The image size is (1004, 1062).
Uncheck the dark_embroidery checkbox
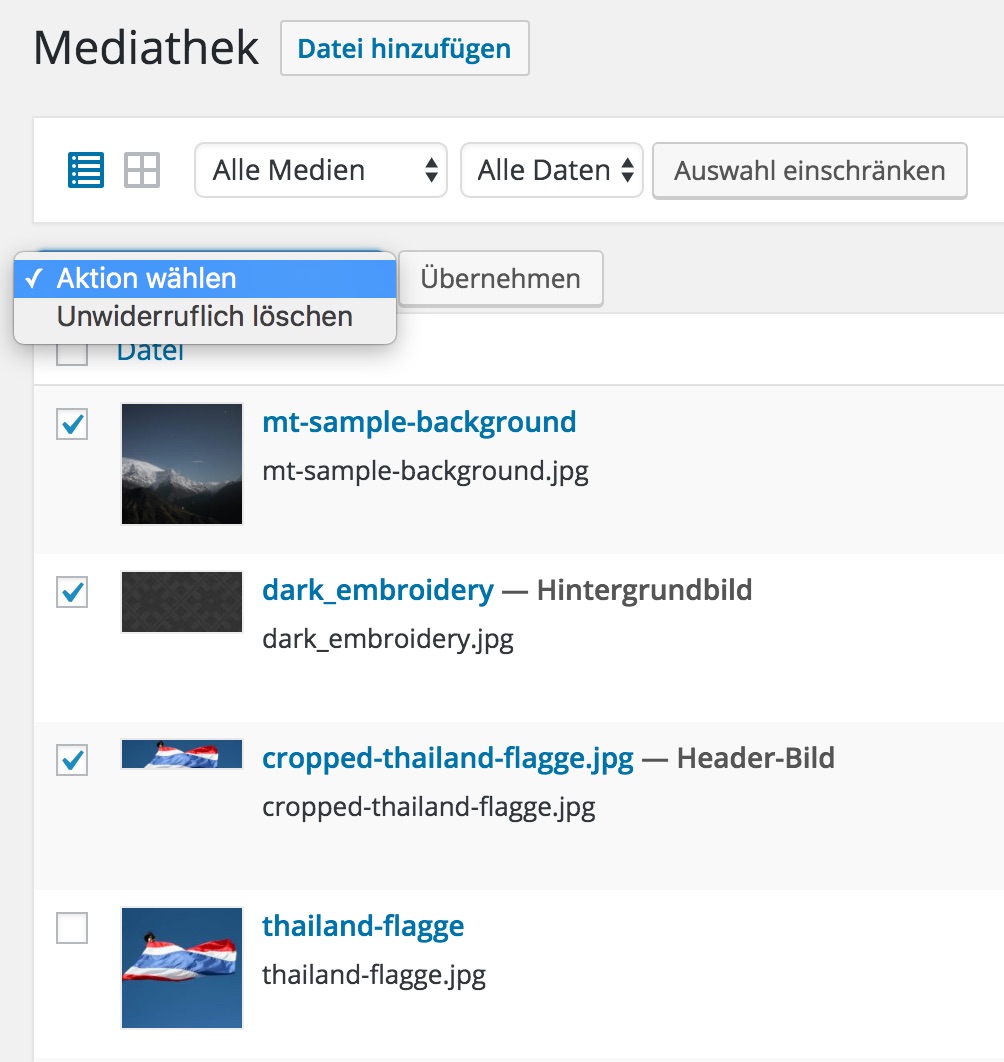pos(72,592)
